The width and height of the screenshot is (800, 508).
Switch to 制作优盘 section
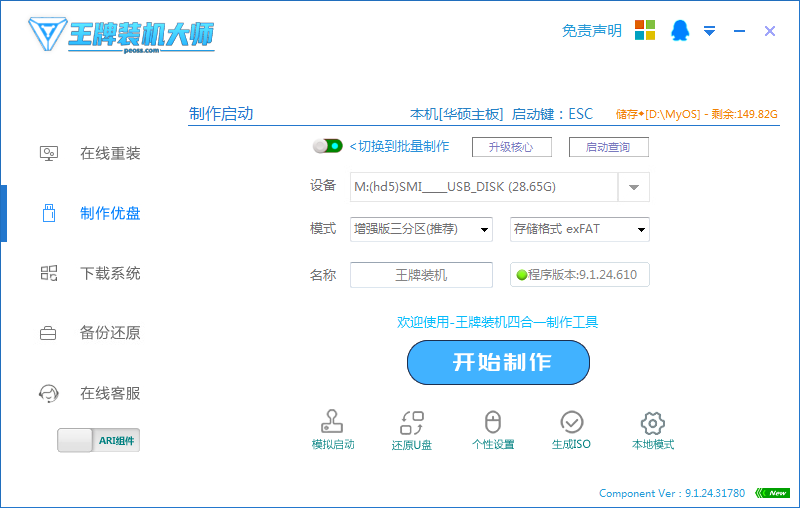[x=110, y=213]
